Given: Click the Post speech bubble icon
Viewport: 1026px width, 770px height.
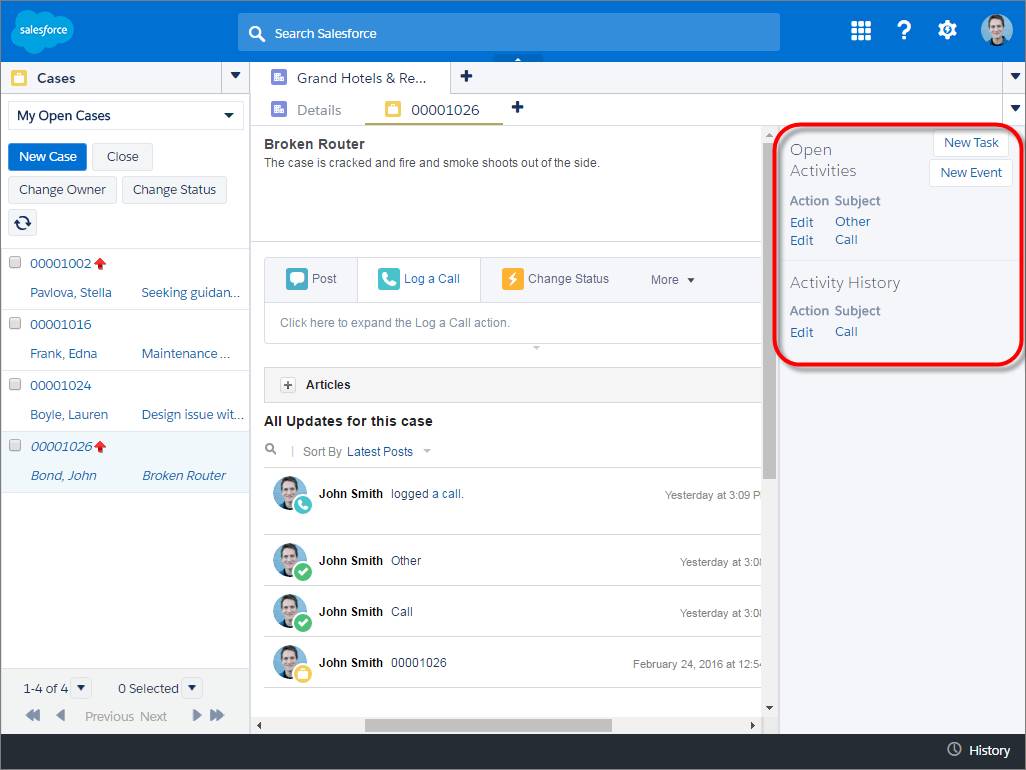Looking at the screenshot, I should pos(297,279).
